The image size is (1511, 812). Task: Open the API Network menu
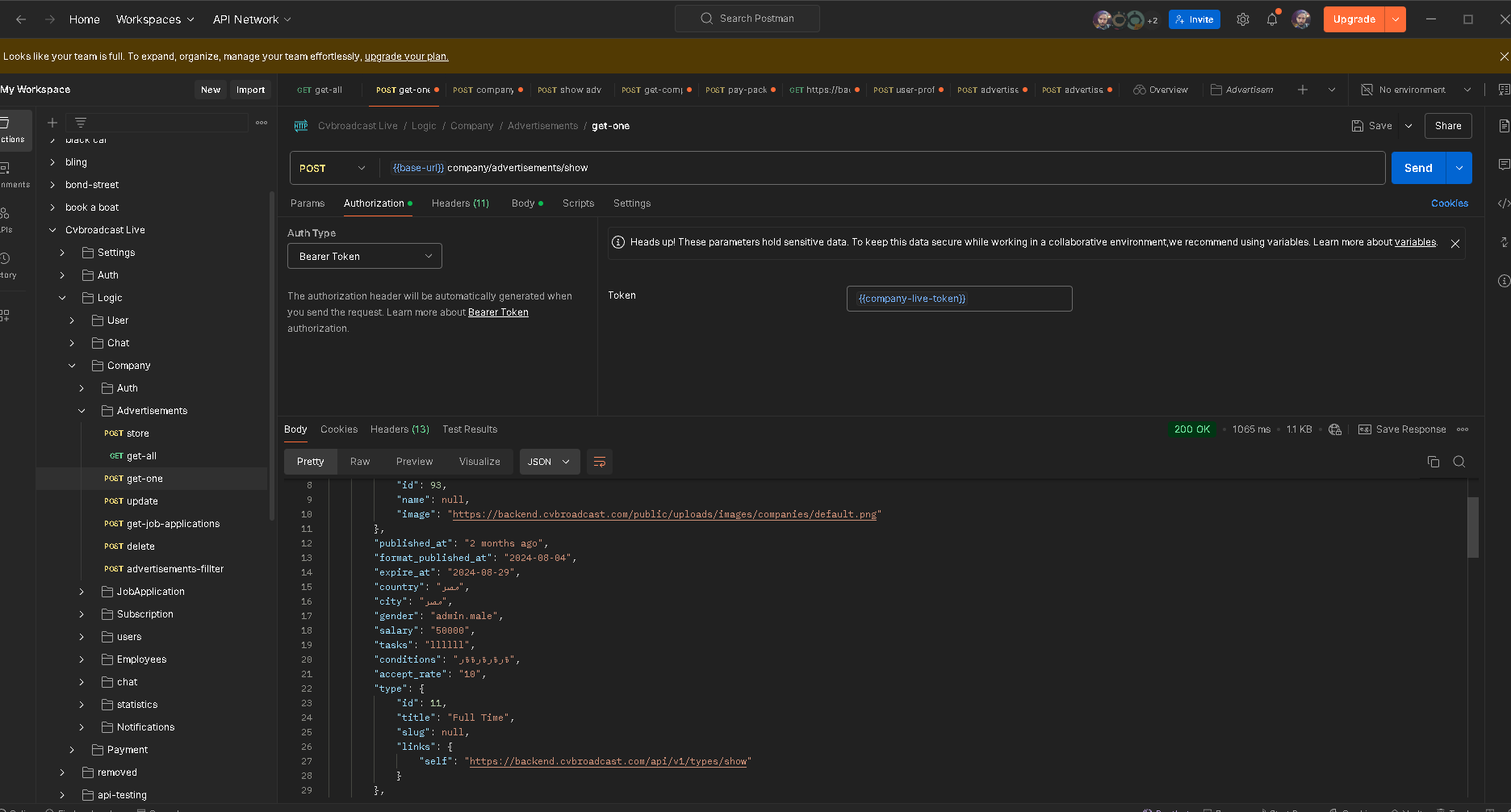click(x=252, y=19)
